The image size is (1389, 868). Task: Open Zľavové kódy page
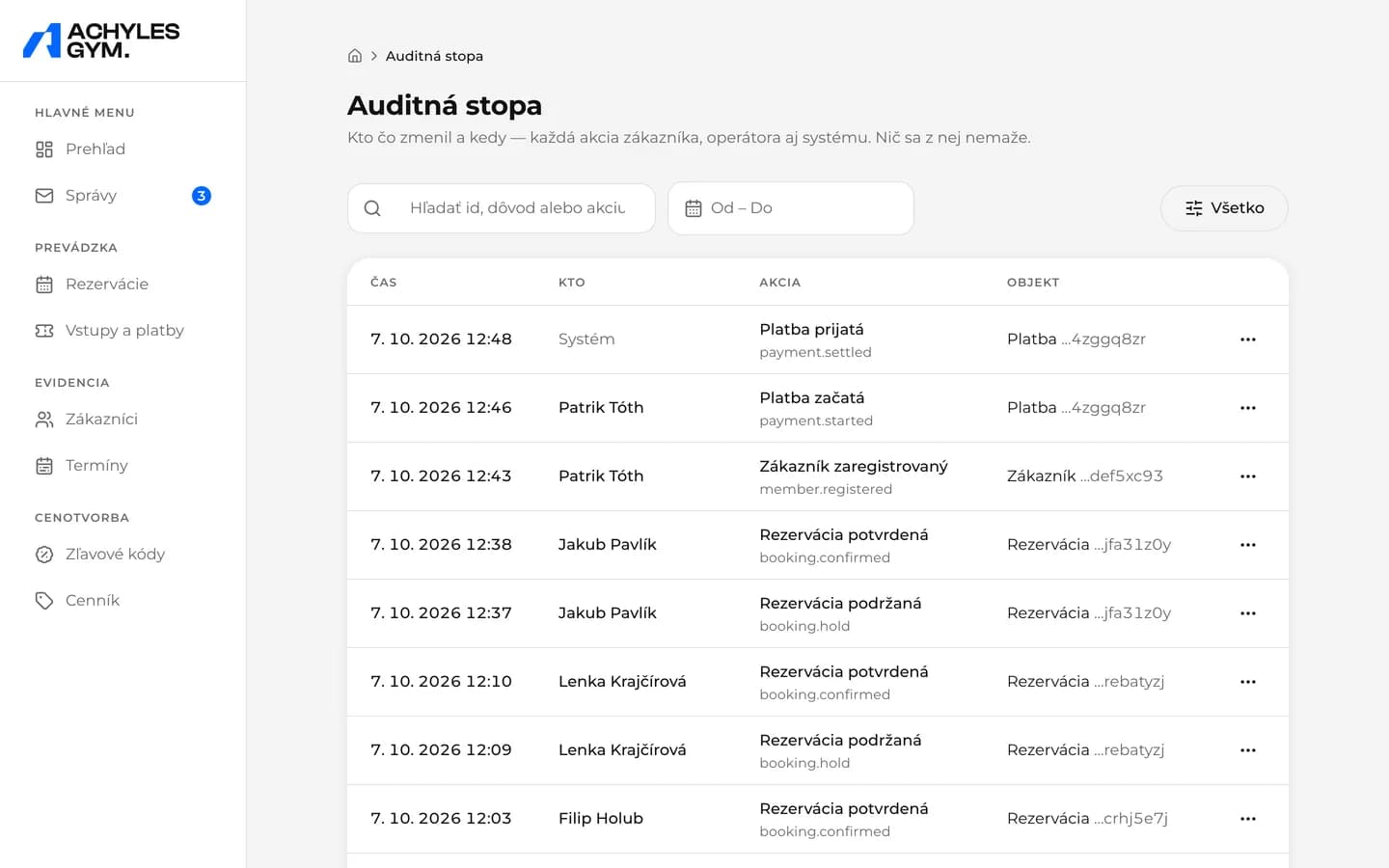pos(123,555)
